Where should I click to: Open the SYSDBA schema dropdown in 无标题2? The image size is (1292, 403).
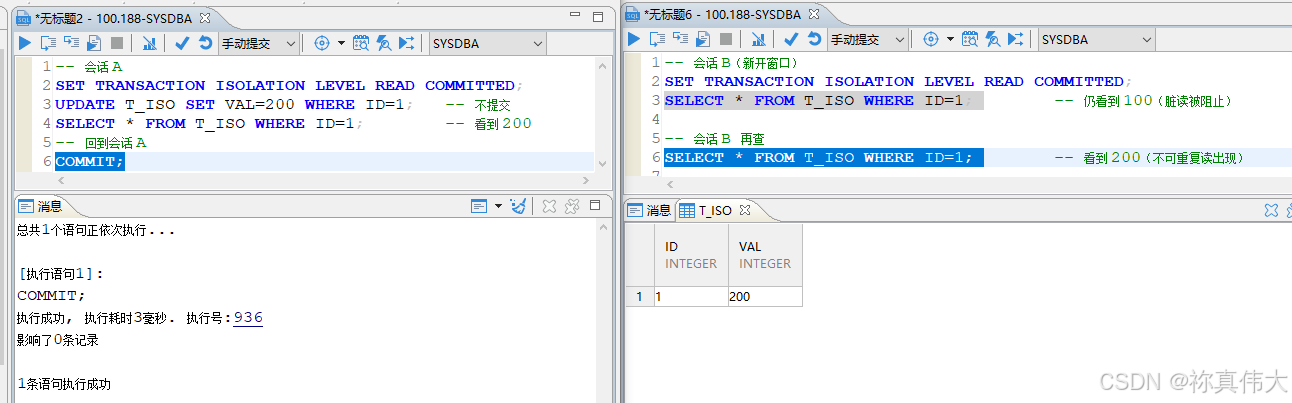click(488, 43)
